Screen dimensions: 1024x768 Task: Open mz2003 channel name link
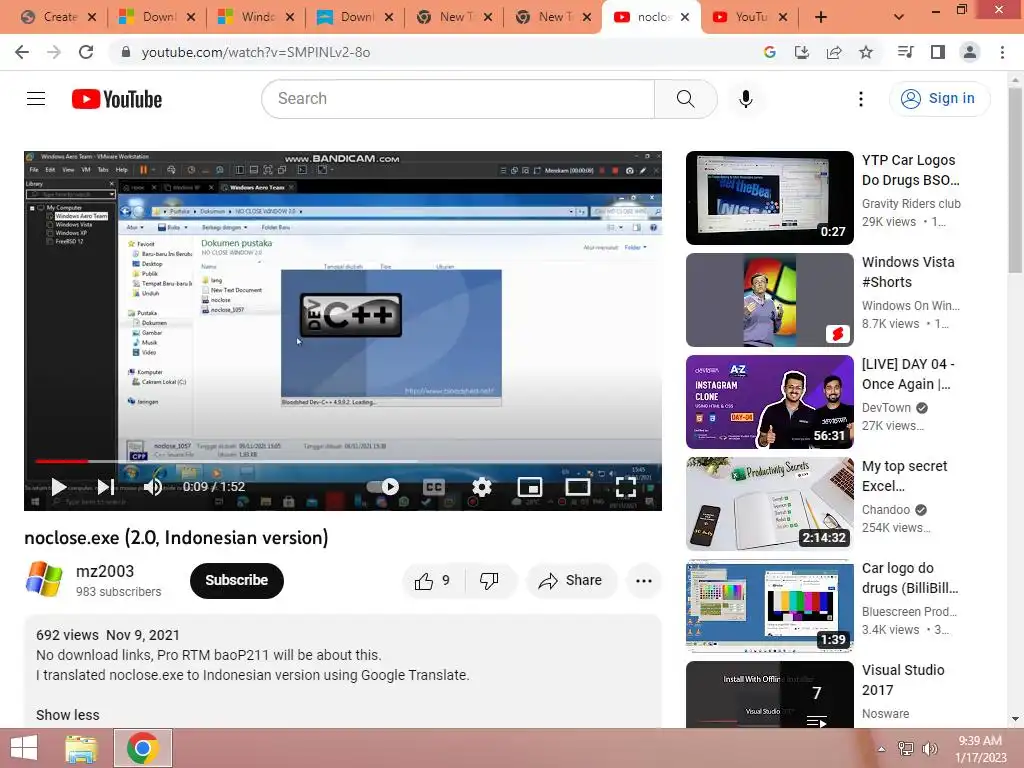104,571
